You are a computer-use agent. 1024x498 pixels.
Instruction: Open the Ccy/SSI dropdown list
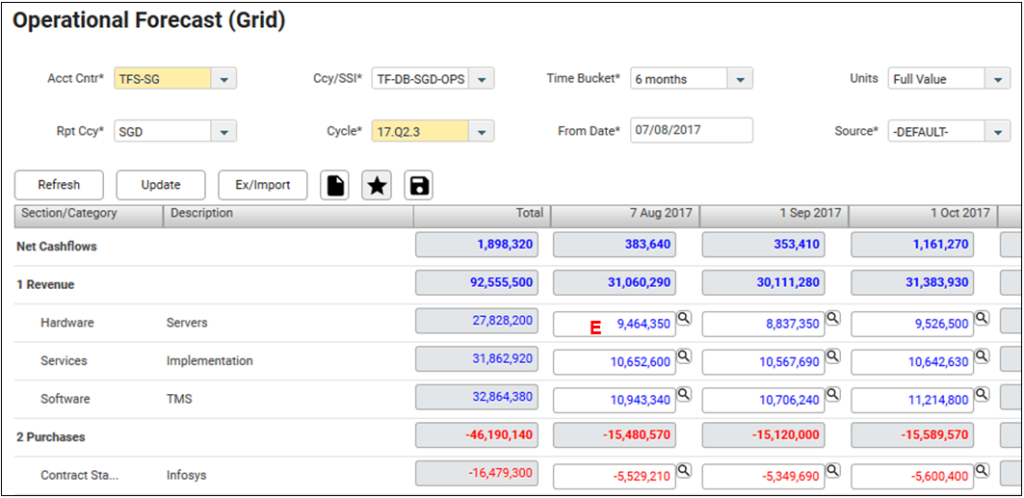pyautogui.click(x=481, y=79)
